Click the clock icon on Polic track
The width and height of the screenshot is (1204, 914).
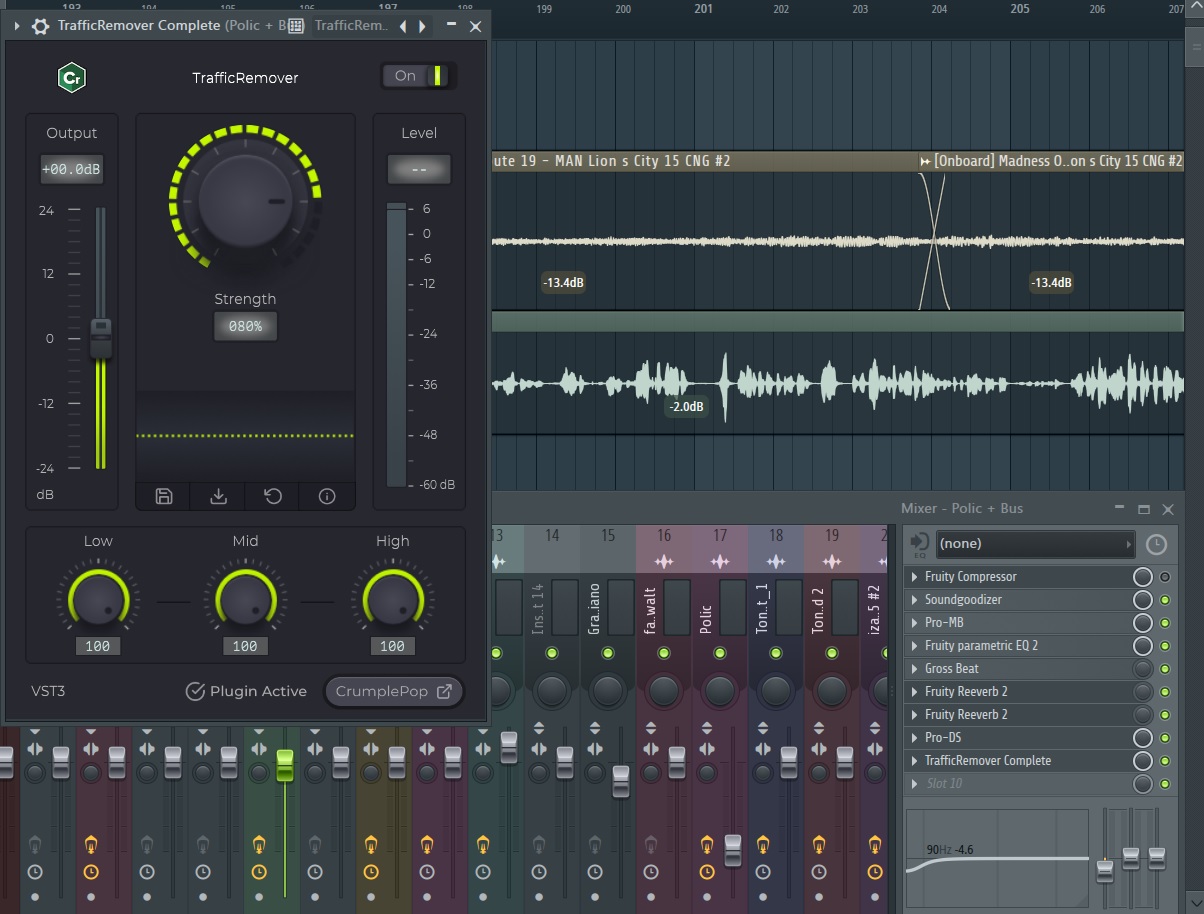click(707, 872)
